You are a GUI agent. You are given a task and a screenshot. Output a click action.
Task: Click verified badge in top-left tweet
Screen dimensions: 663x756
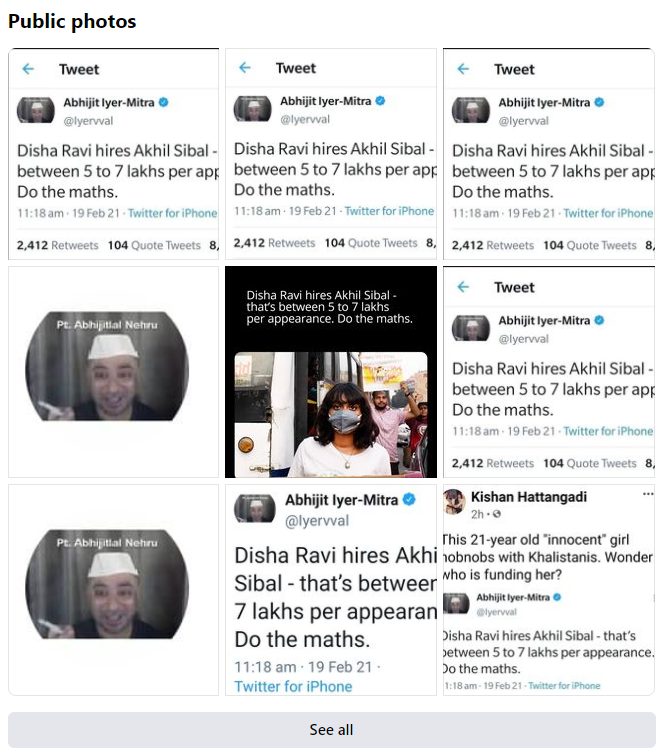point(163,102)
